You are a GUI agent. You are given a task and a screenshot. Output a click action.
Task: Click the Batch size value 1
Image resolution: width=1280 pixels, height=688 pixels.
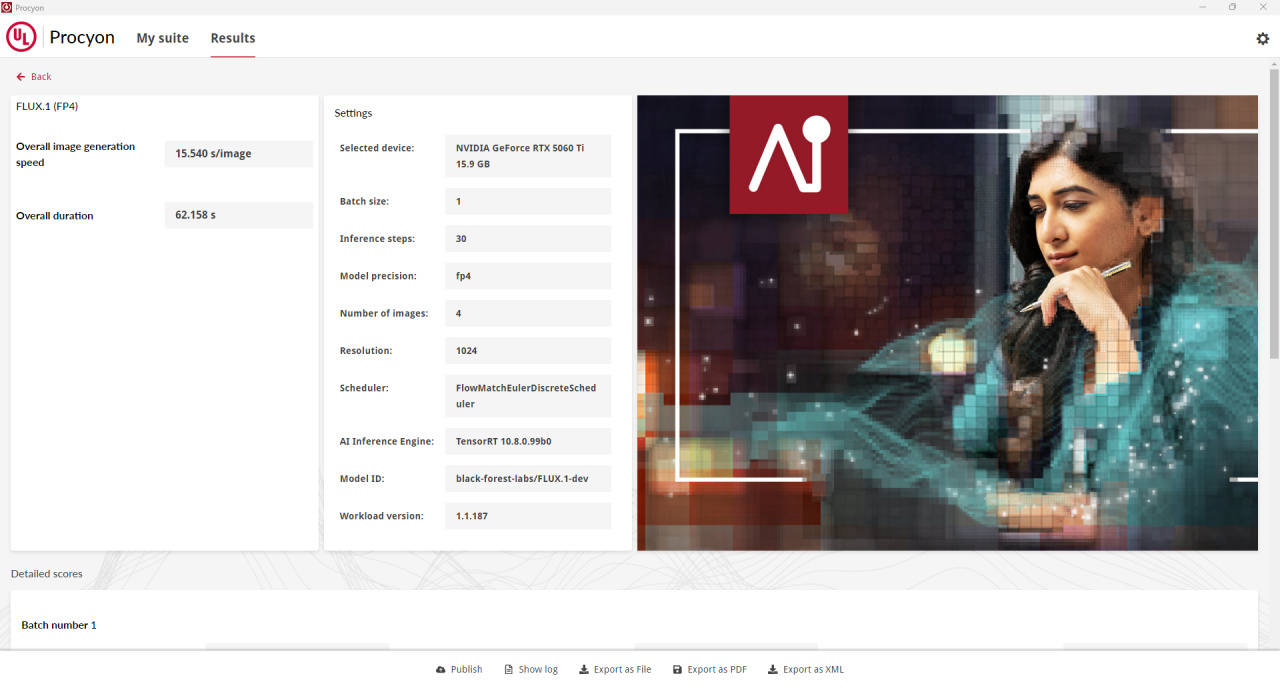click(x=528, y=201)
